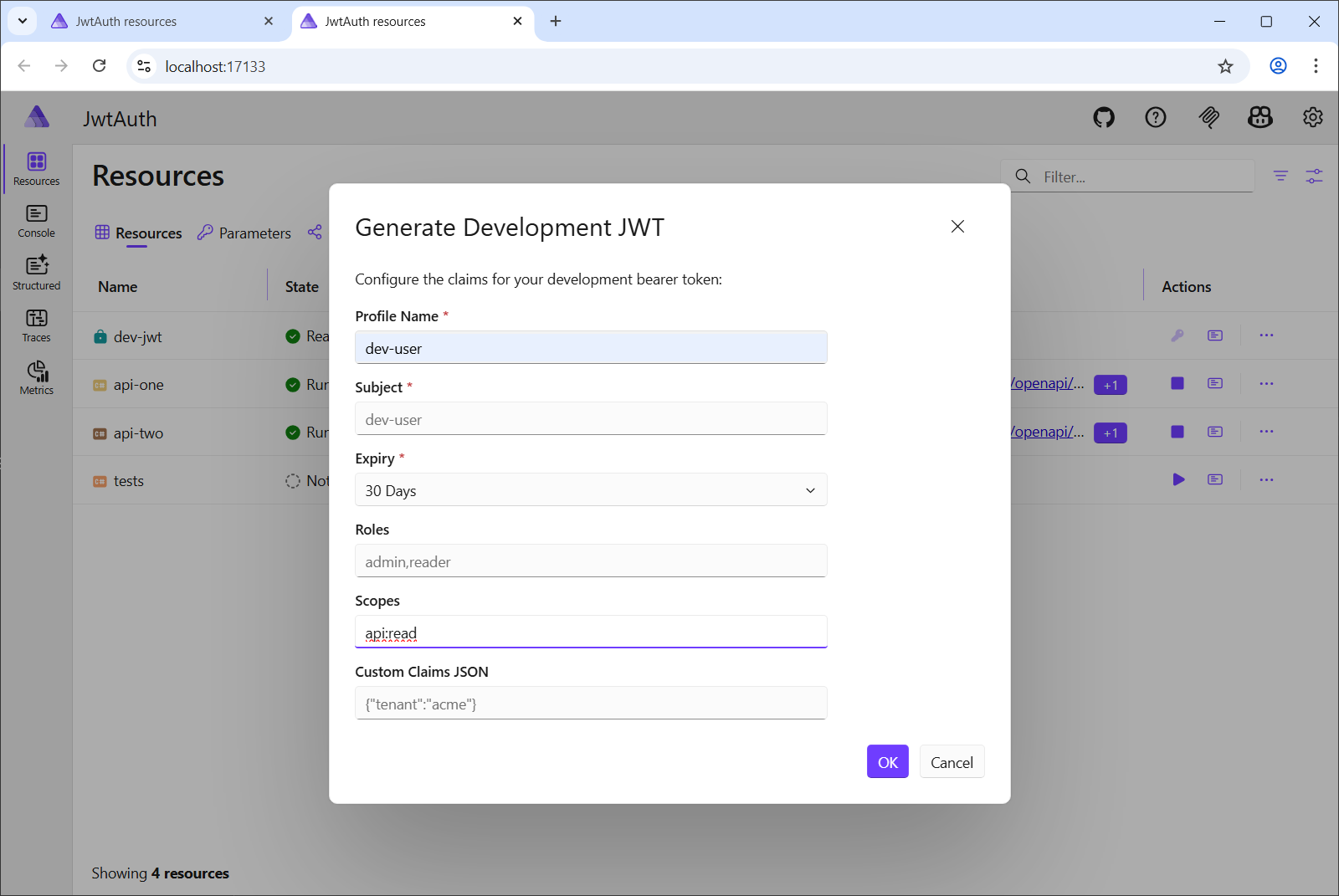Open the dashboard settings gear
Viewport: 1339px width, 896px height.
1311,118
